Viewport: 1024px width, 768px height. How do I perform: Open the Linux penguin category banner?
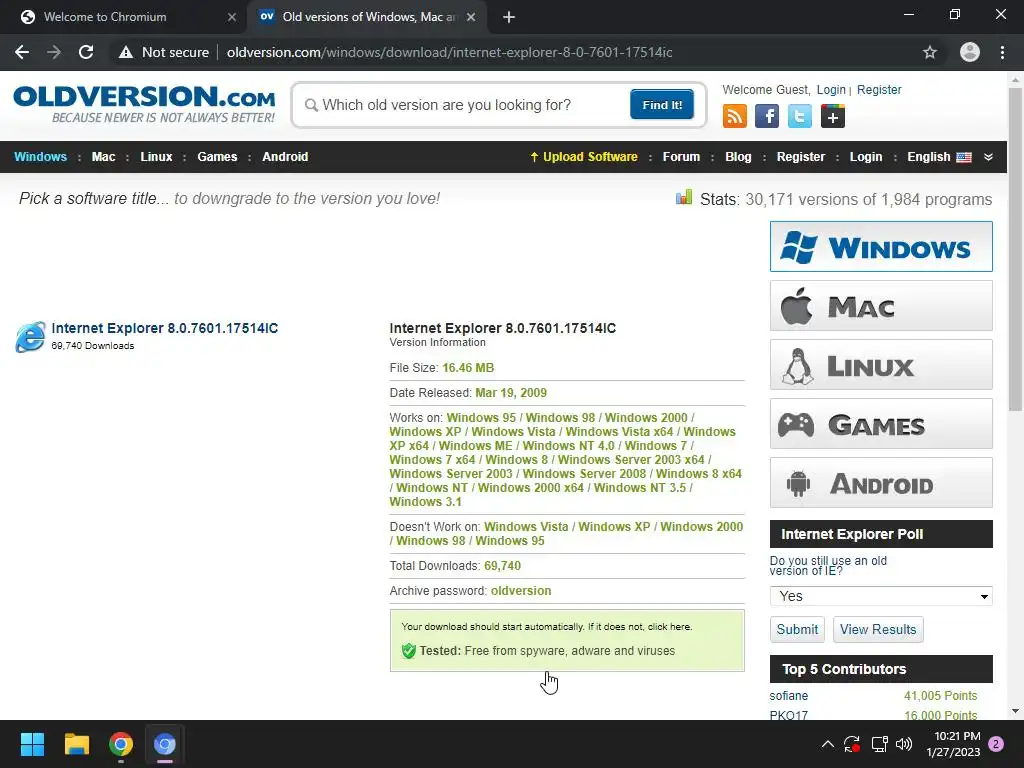click(881, 364)
